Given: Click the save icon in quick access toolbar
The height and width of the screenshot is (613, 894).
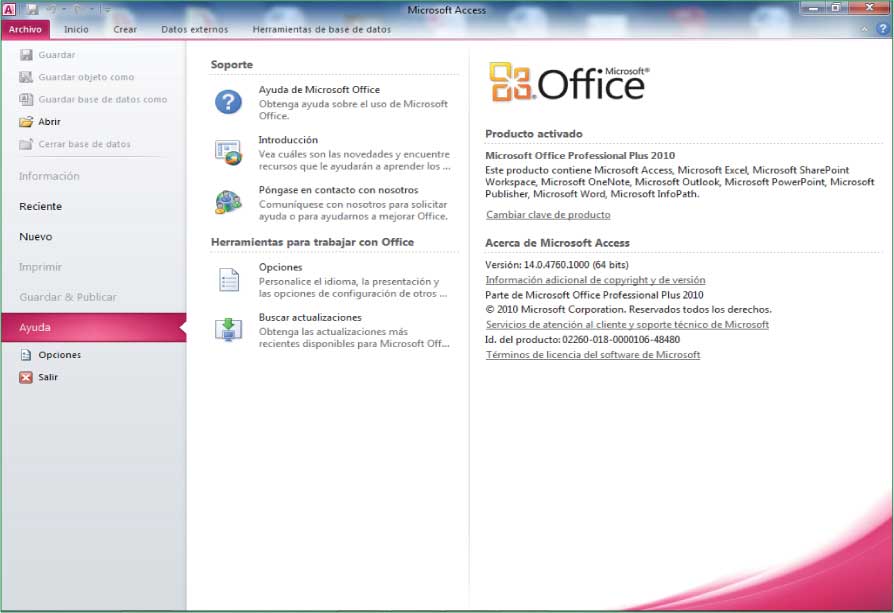Looking at the screenshot, I should coord(32,10).
